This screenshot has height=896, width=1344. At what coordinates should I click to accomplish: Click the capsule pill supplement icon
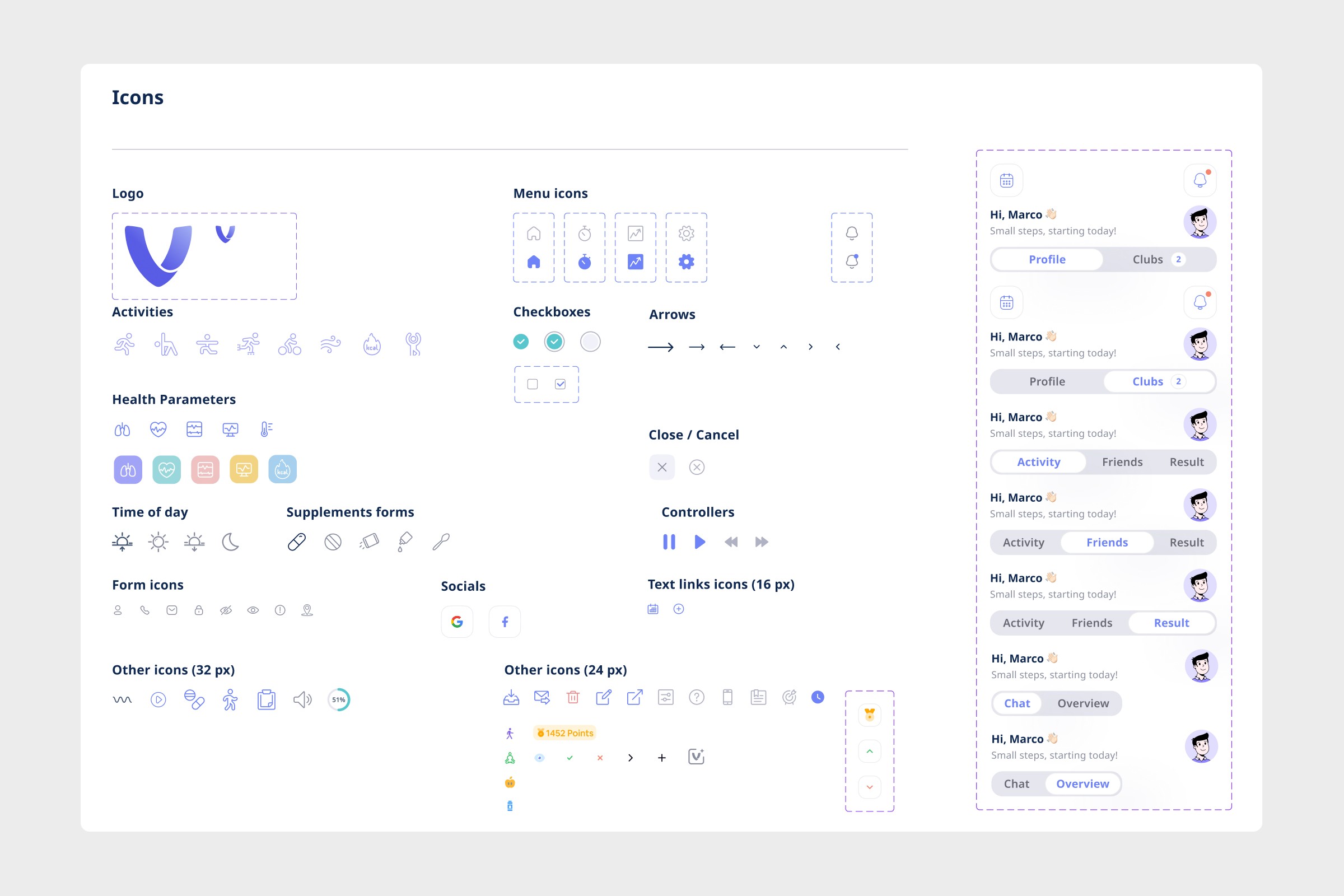point(297,542)
